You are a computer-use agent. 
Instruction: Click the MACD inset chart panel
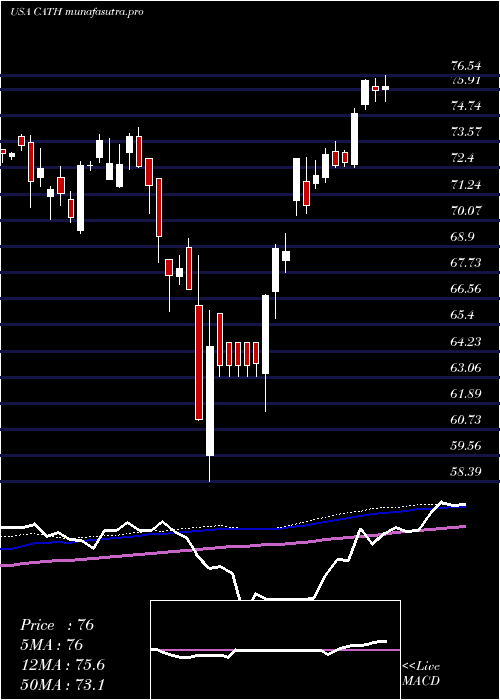coord(275,650)
